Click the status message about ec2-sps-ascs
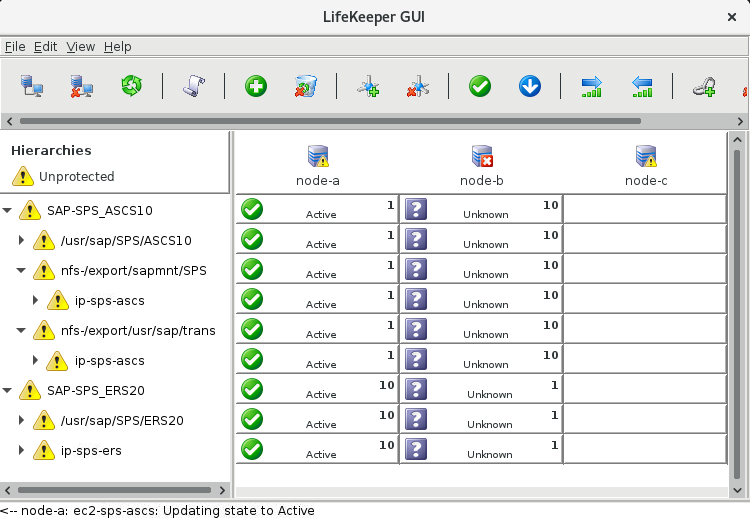 coord(157,510)
